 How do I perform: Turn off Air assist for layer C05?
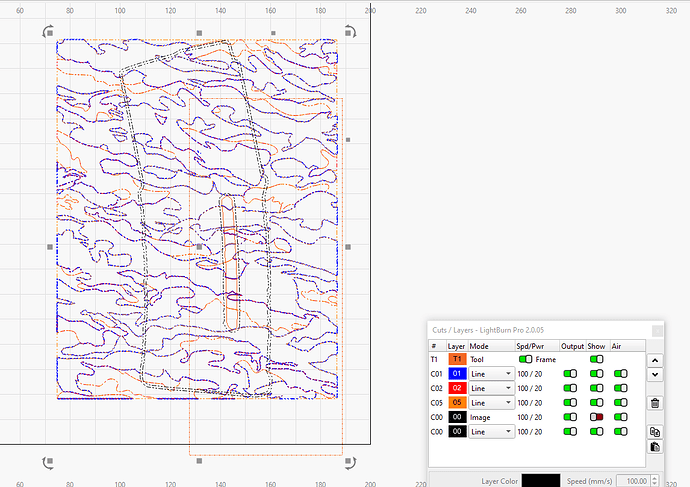click(x=621, y=403)
